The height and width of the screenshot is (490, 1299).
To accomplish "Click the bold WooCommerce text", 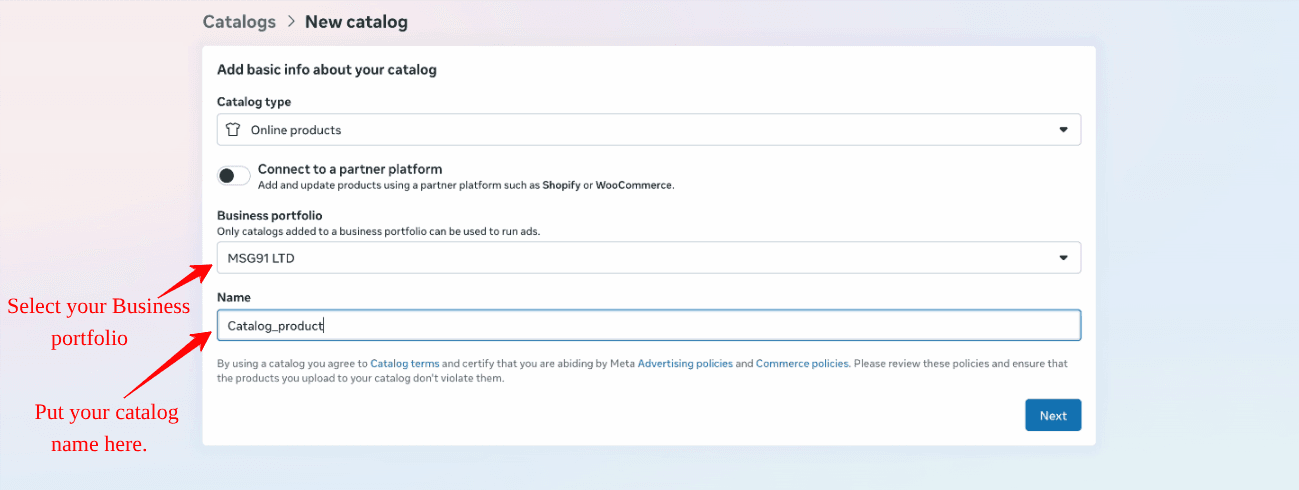I will pos(634,185).
